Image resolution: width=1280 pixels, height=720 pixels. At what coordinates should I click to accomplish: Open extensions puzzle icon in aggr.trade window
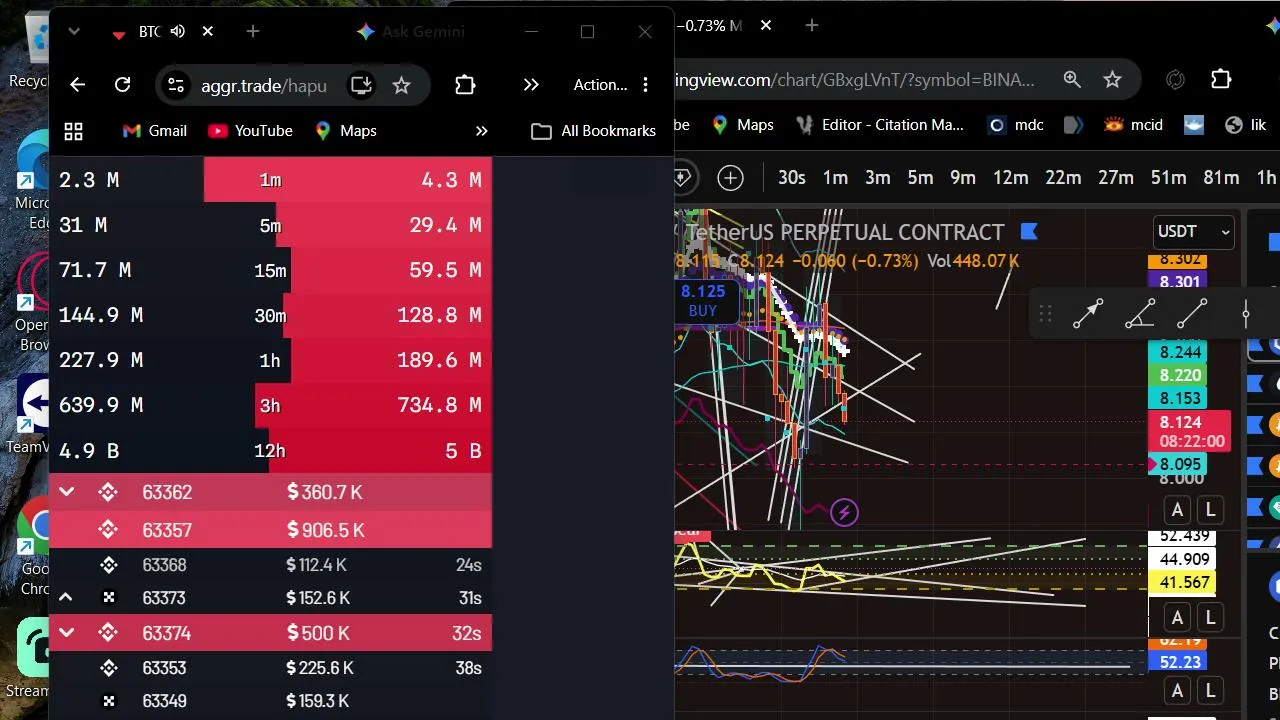[465, 85]
